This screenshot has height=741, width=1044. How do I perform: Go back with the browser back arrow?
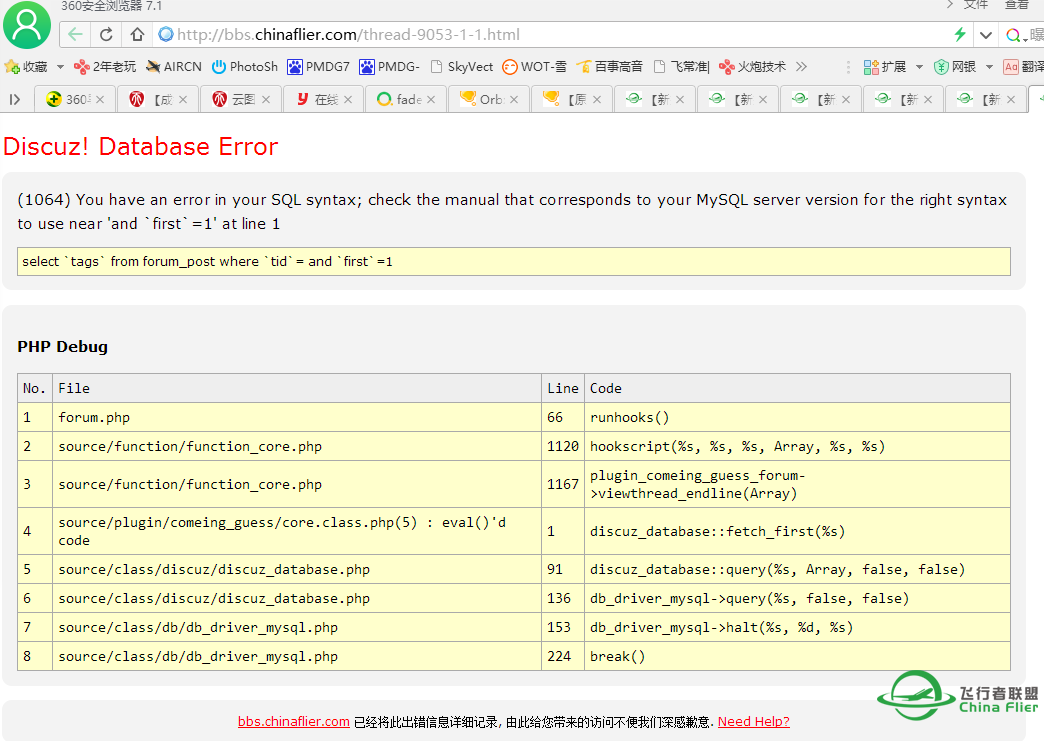click(76, 35)
